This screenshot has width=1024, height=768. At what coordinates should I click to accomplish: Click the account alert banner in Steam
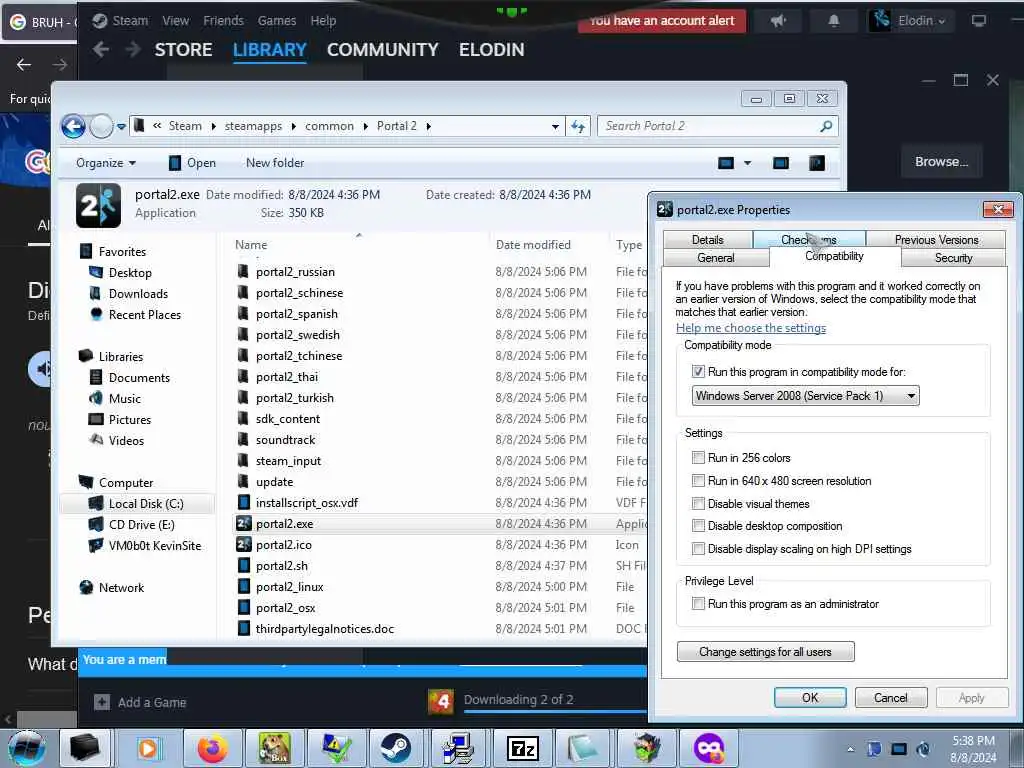click(661, 21)
